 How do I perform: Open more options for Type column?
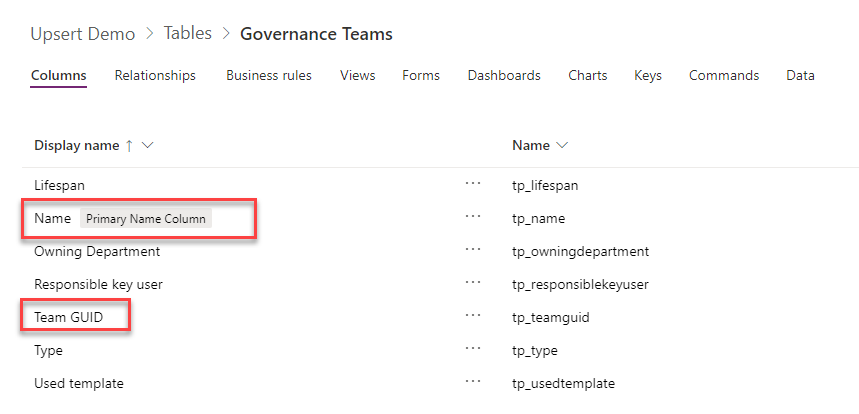click(x=473, y=350)
